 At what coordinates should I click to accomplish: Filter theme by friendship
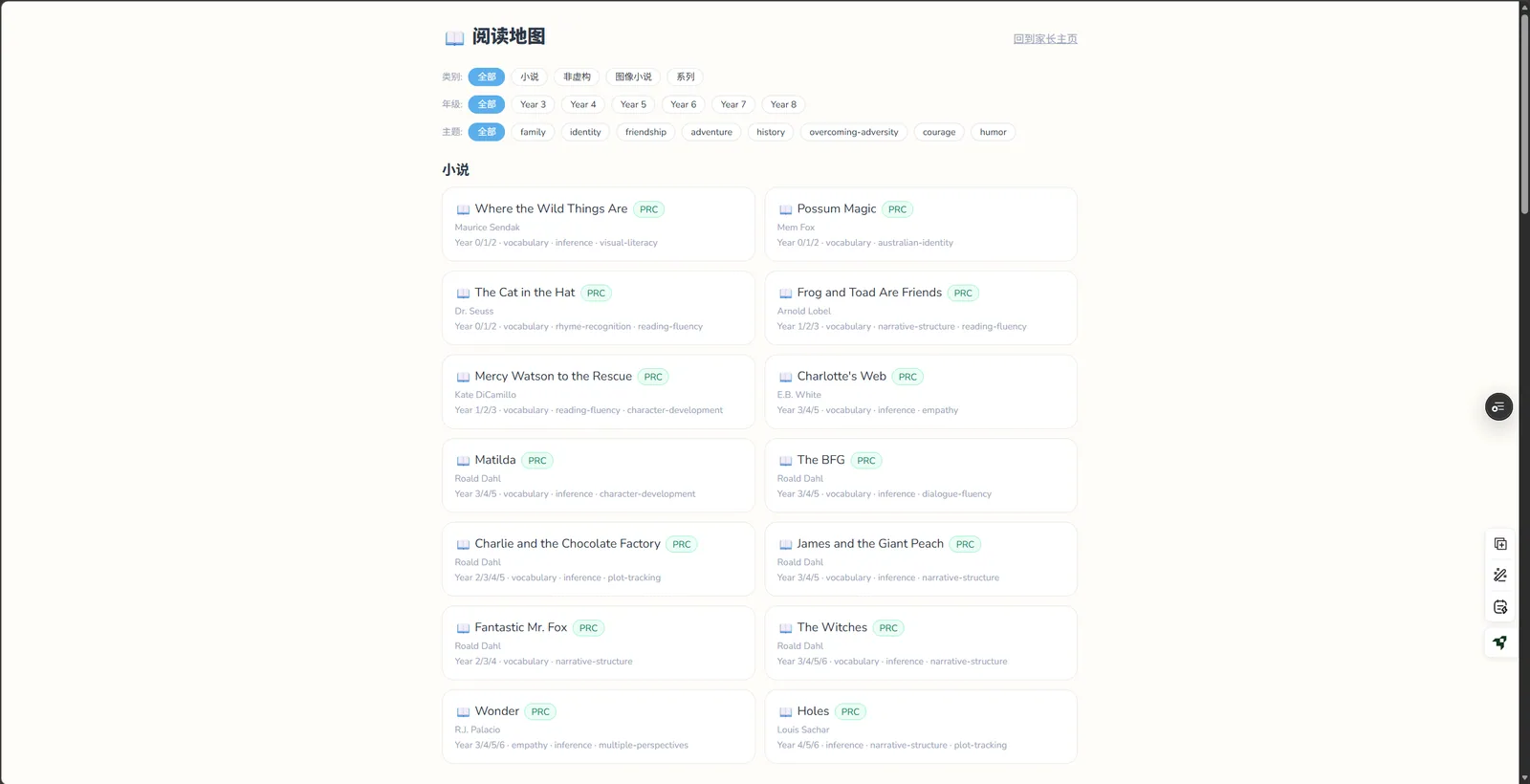tap(645, 132)
